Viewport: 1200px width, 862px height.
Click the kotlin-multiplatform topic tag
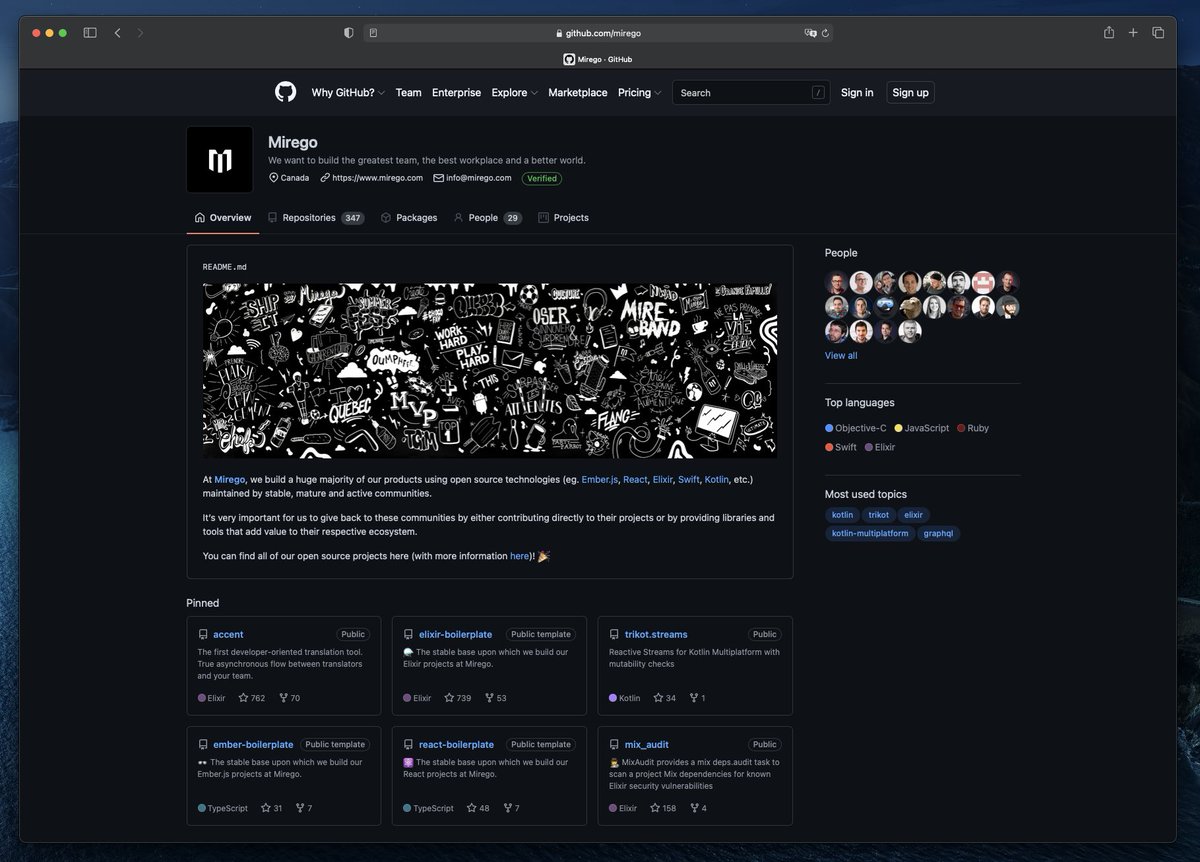pos(870,534)
